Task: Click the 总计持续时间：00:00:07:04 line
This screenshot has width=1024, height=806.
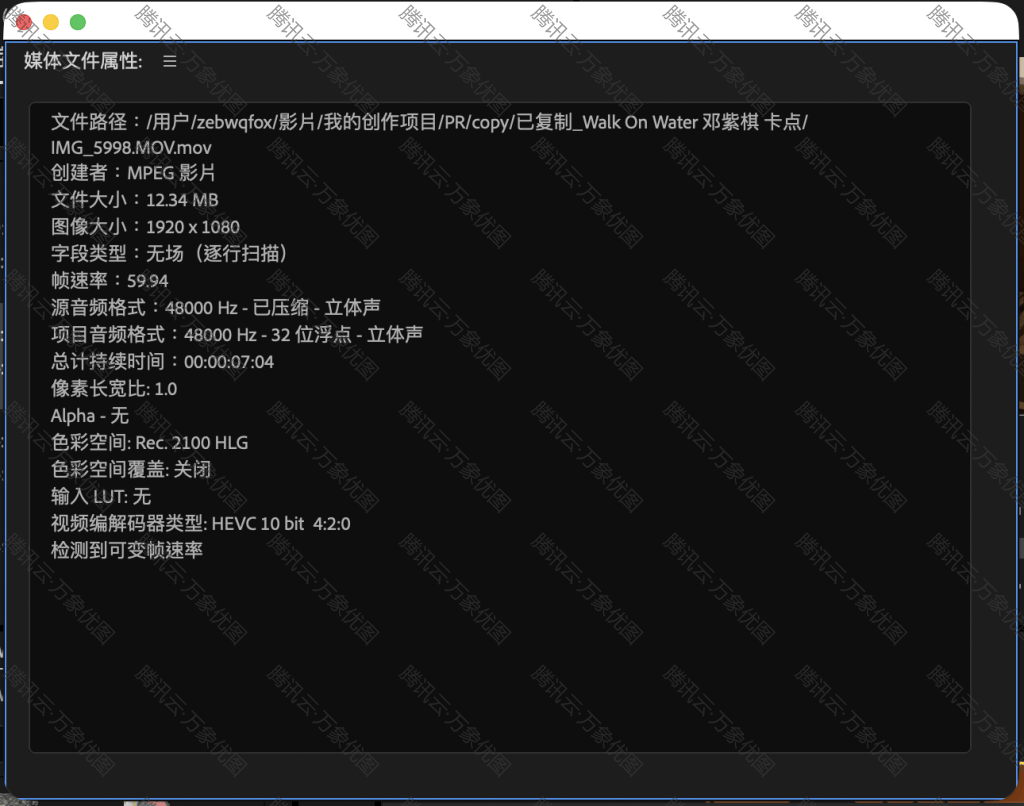Action: tap(163, 362)
